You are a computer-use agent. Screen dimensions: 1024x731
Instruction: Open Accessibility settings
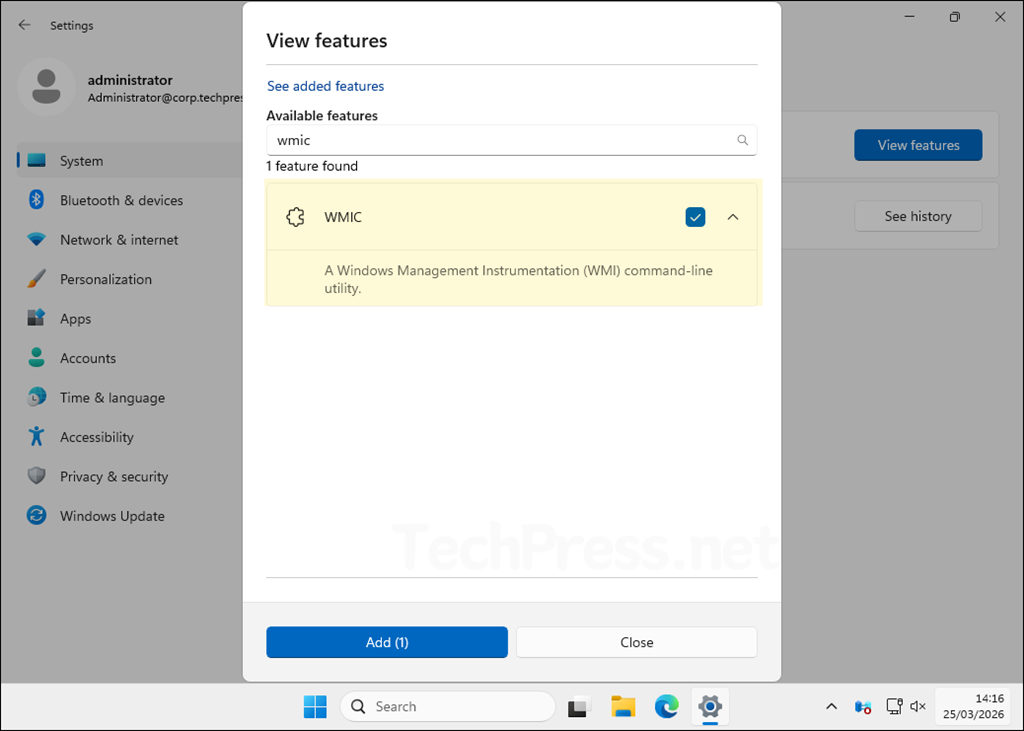[x=96, y=437]
